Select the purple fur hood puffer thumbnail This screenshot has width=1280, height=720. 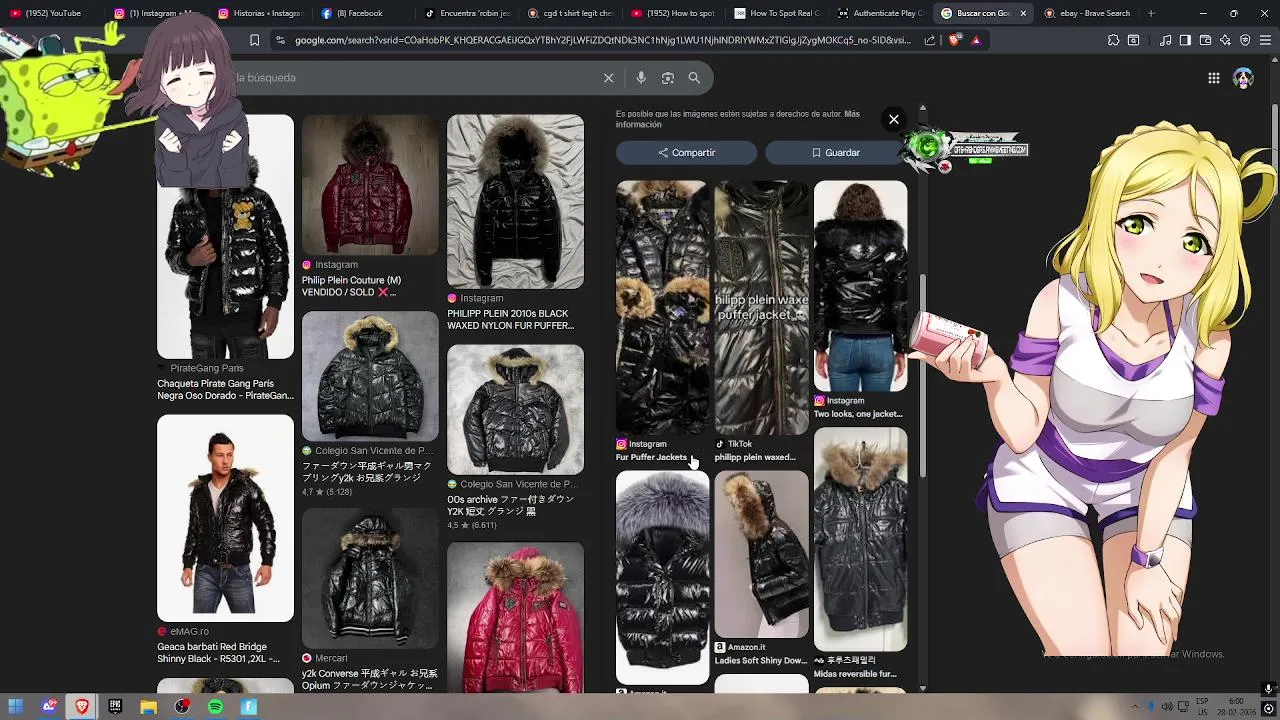(x=662, y=577)
